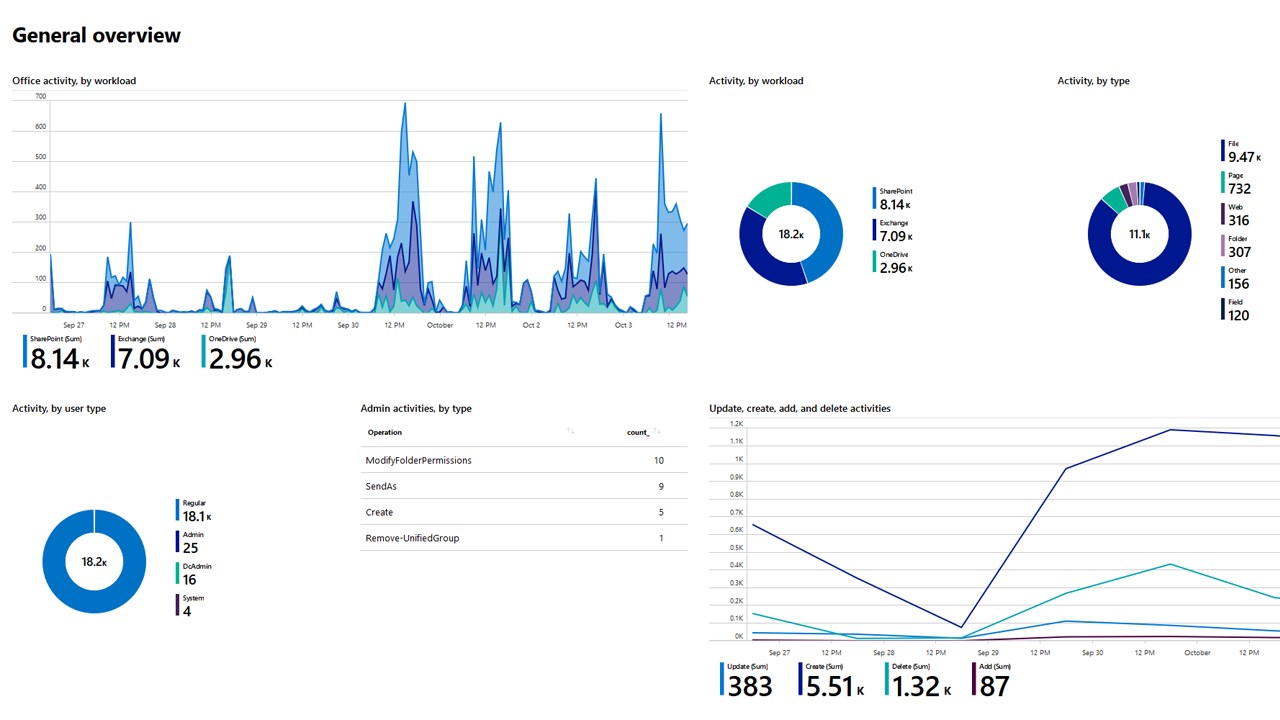Screen dimensions: 1280x720
Task: Click the Create (Sum) 5.51K metric
Action: [x=830, y=680]
